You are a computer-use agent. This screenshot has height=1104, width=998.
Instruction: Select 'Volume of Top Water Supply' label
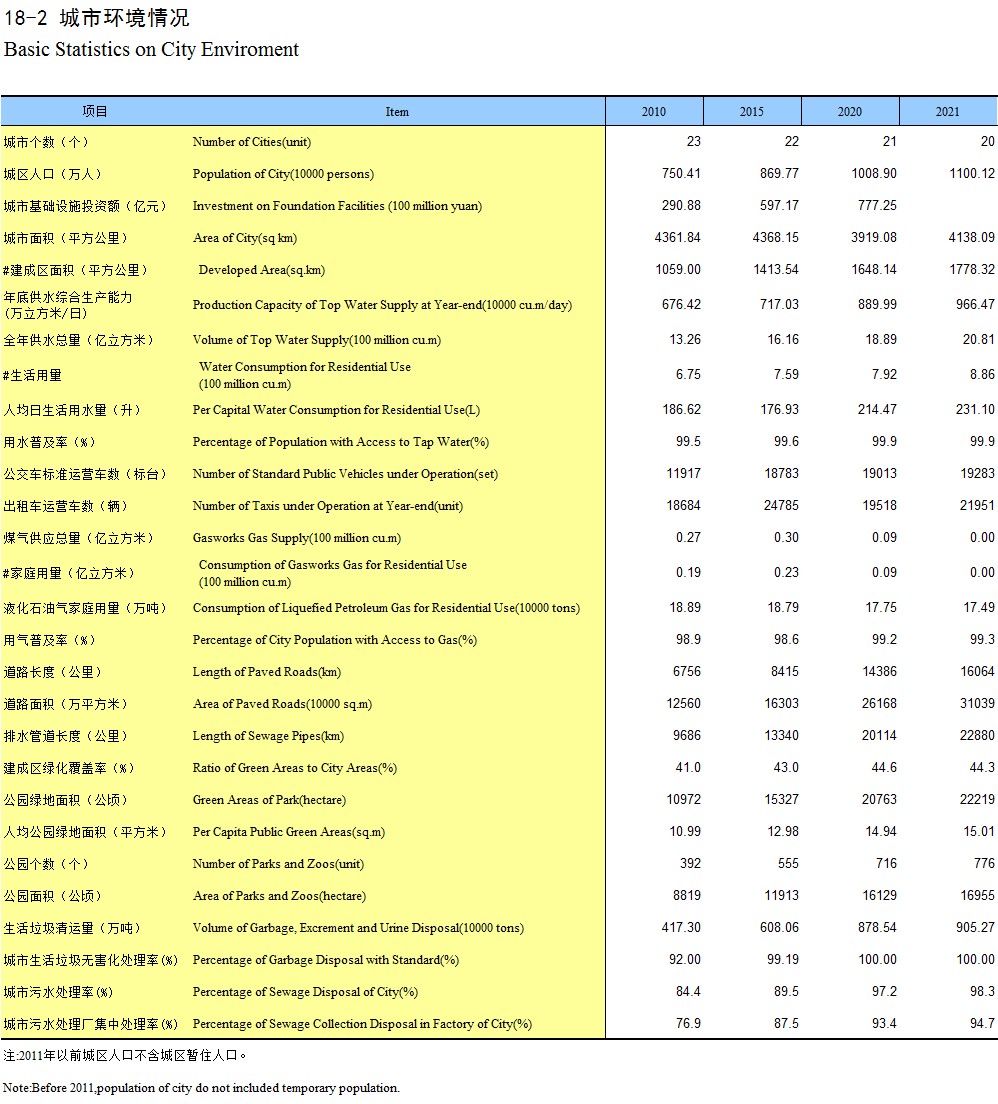click(317, 340)
